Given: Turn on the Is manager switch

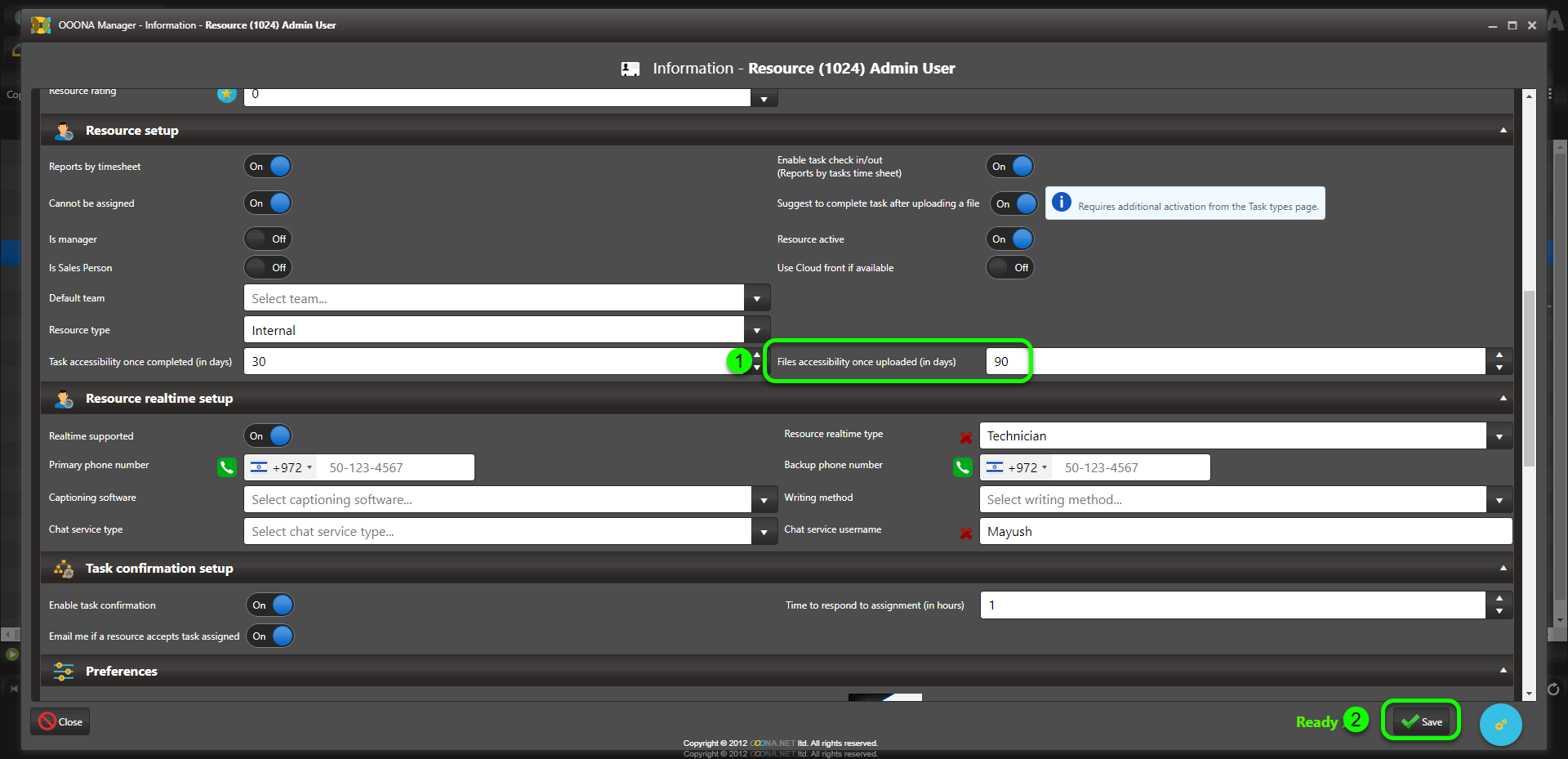Looking at the screenshot, I should point(268,239).
